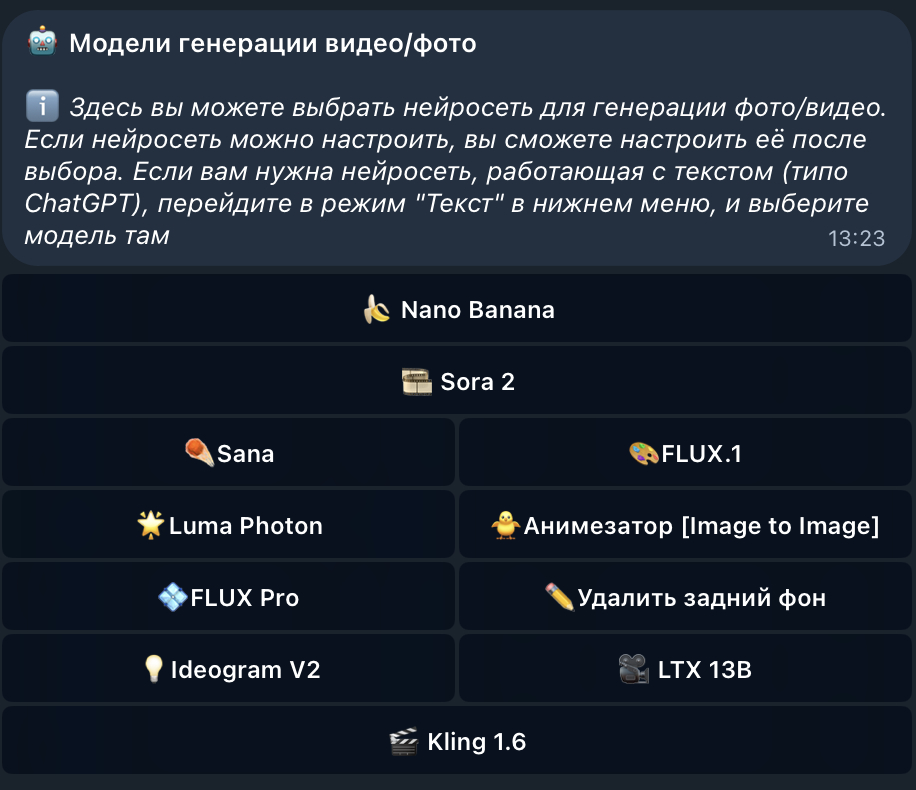Click the lightbulb Ideogram V2 icon
The height and width of the screenshot is (790, 916).
pos(154,670)
